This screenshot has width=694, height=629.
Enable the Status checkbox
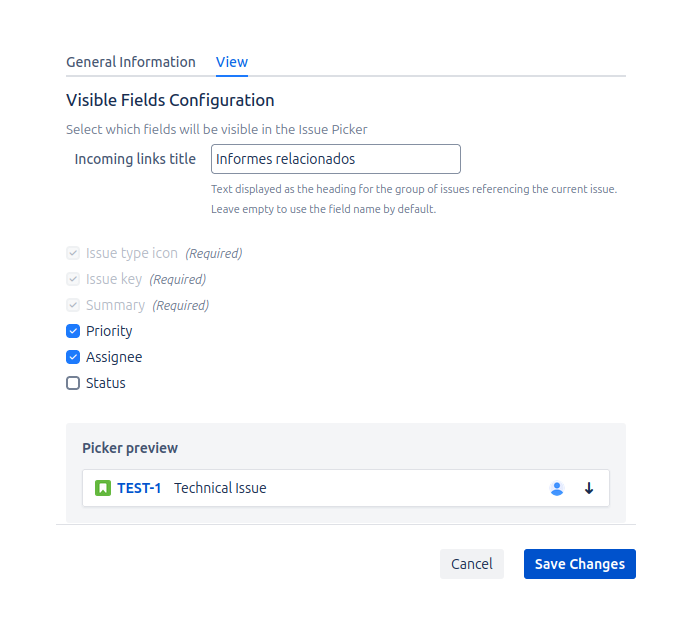[x=73, y=383]
